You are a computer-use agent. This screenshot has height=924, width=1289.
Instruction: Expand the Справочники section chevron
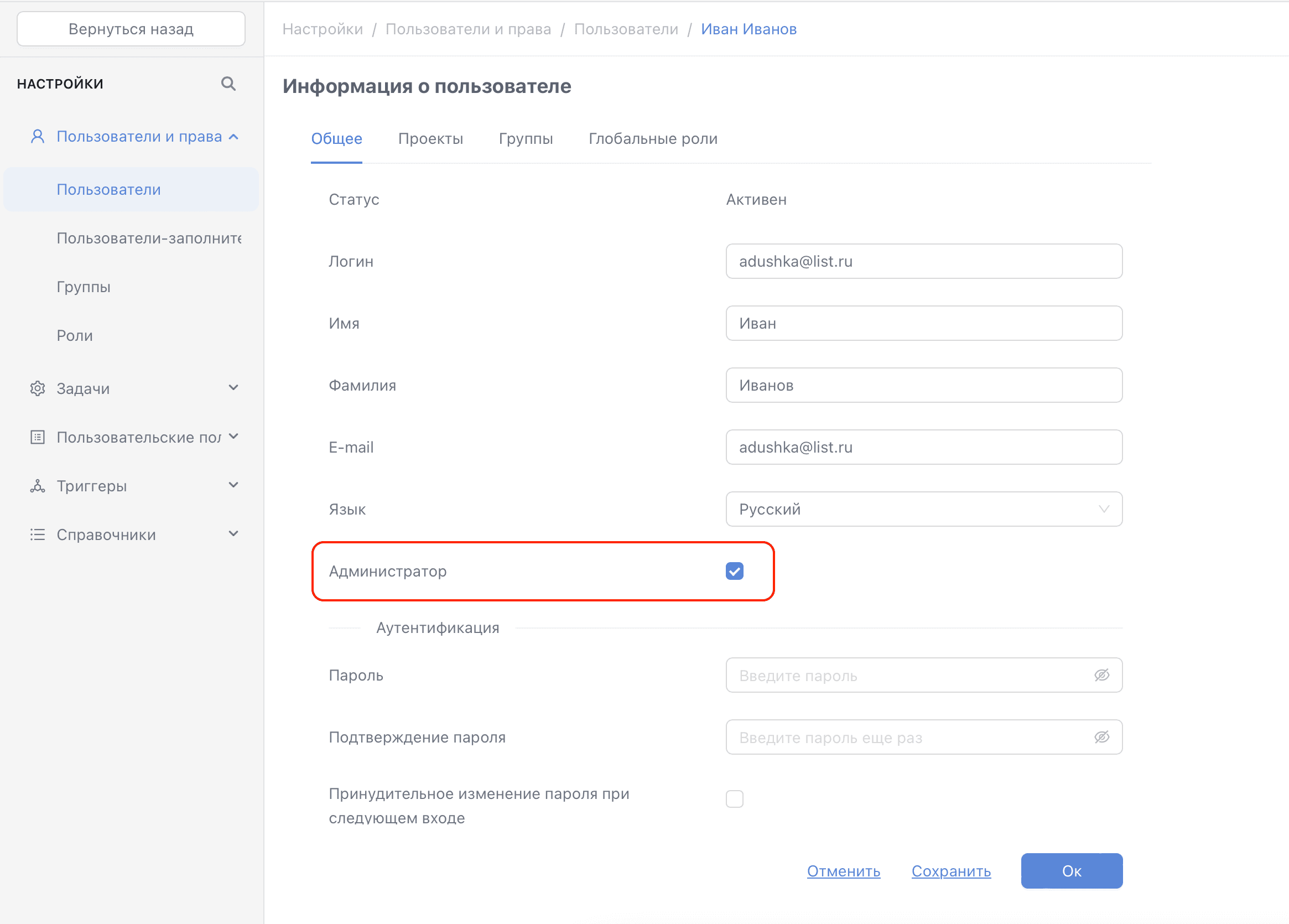[233, 533]
